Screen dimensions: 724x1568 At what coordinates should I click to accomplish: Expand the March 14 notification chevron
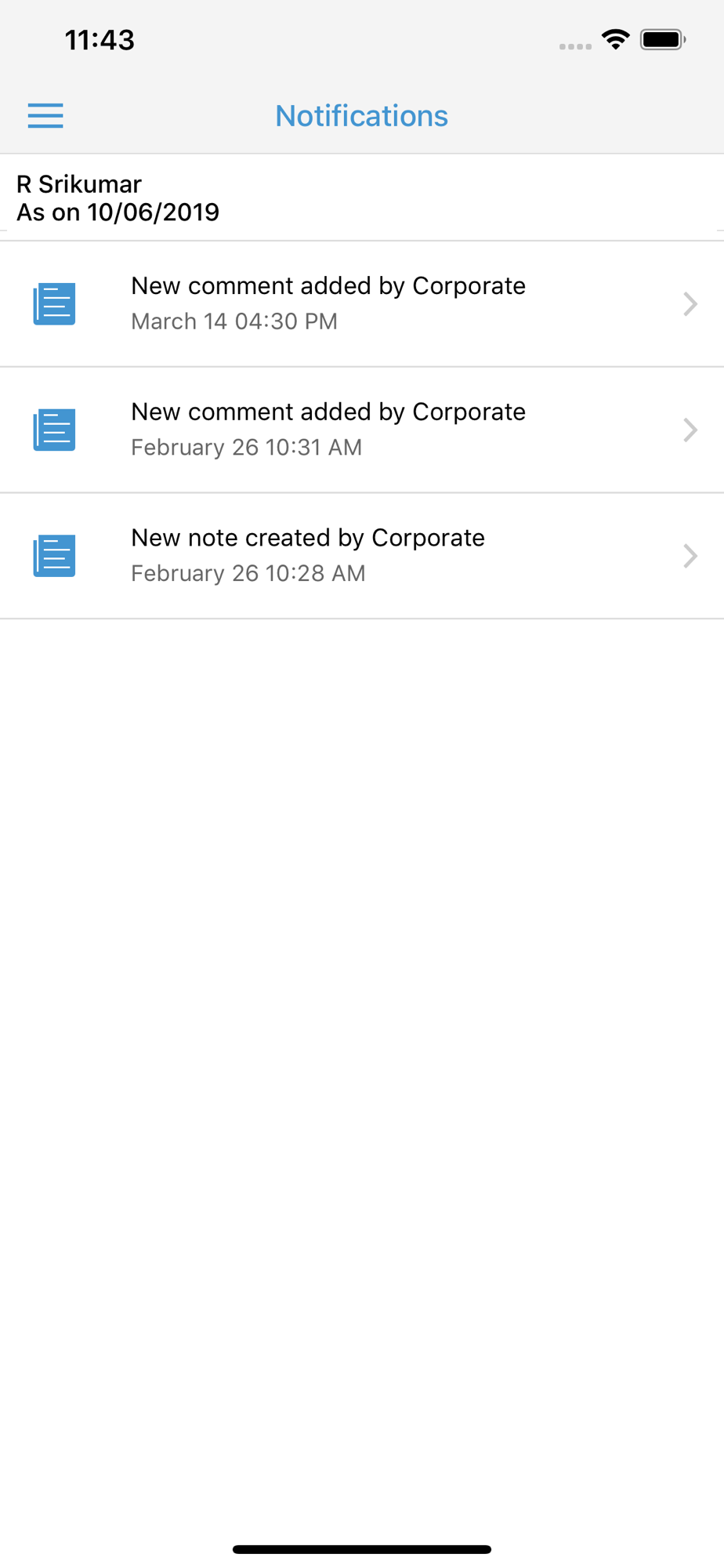pos(690,304)
